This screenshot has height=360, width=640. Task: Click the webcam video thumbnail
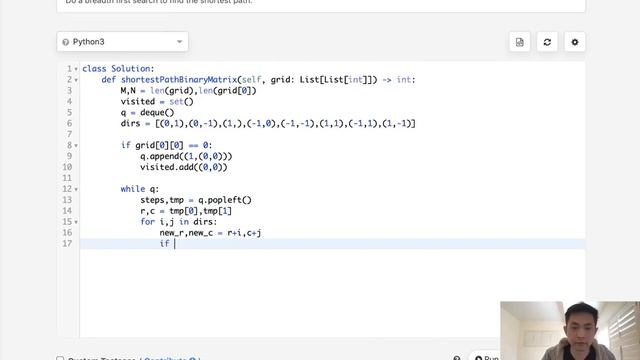(570, 331)
